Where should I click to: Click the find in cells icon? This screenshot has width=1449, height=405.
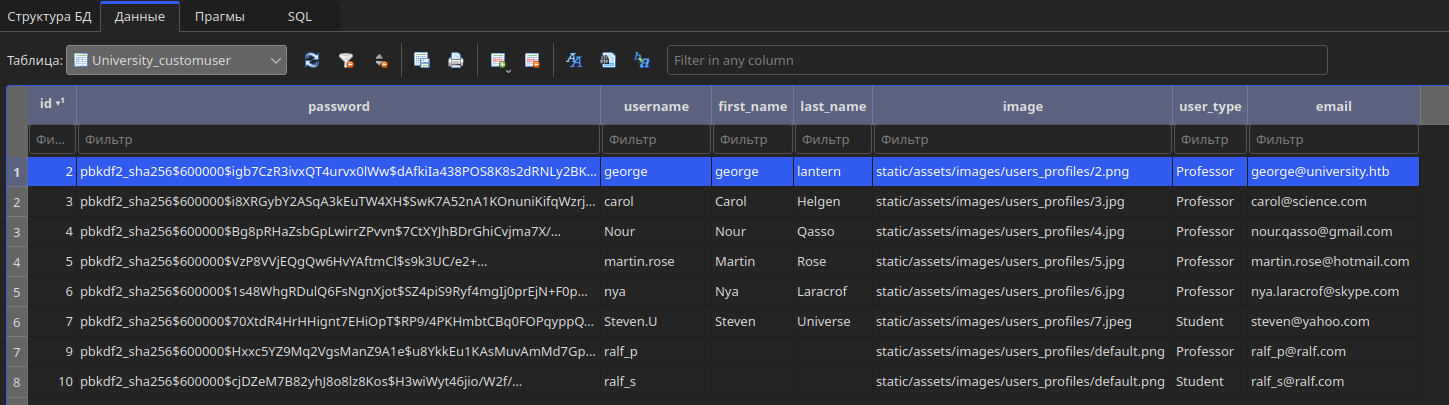coord(608,60)
